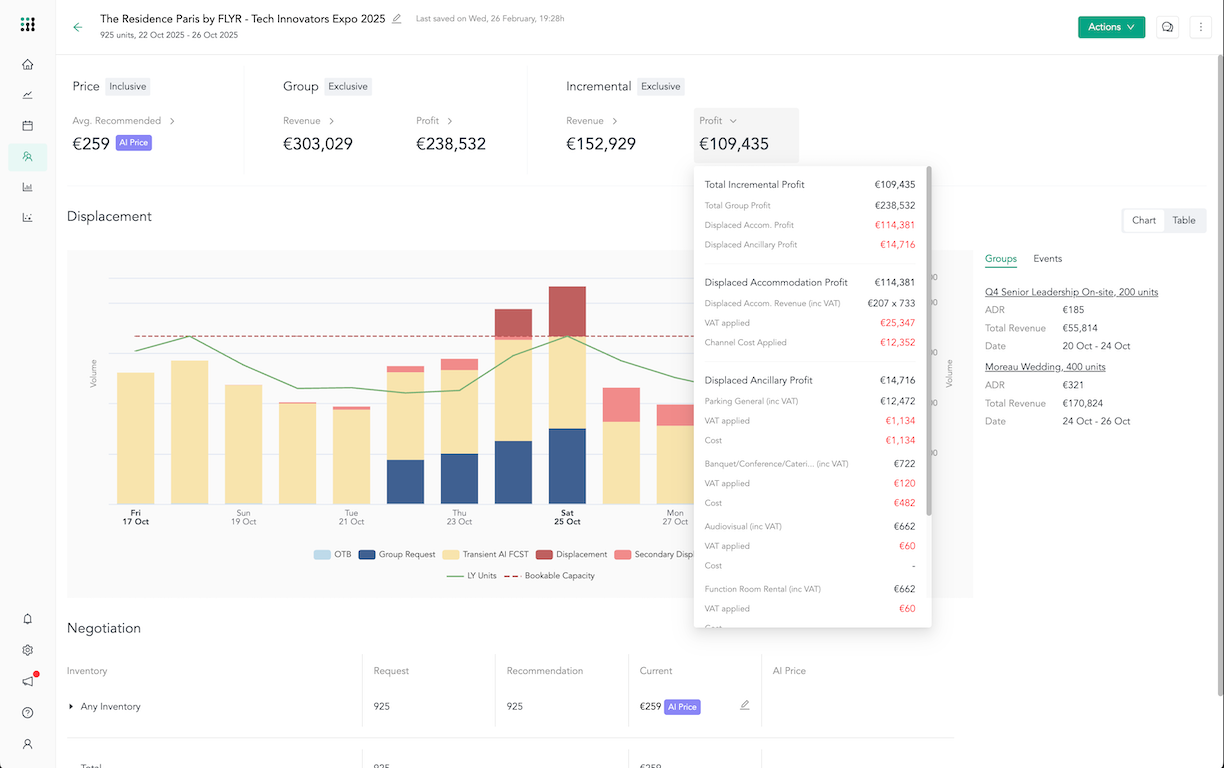Toggle Group Request legend series
The width and height of the screenshot is (1224, 768).
(x=396, y=554)
